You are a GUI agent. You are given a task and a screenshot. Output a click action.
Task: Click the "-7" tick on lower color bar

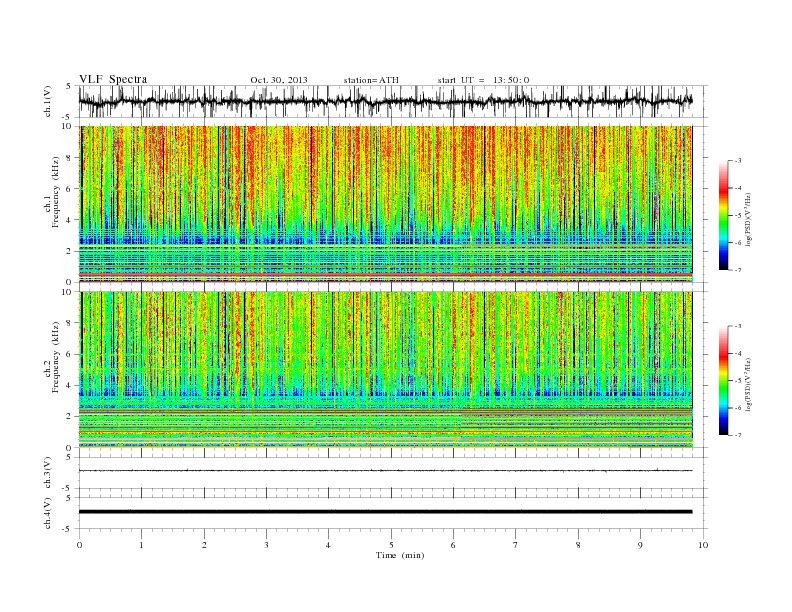tap(738, 435)
